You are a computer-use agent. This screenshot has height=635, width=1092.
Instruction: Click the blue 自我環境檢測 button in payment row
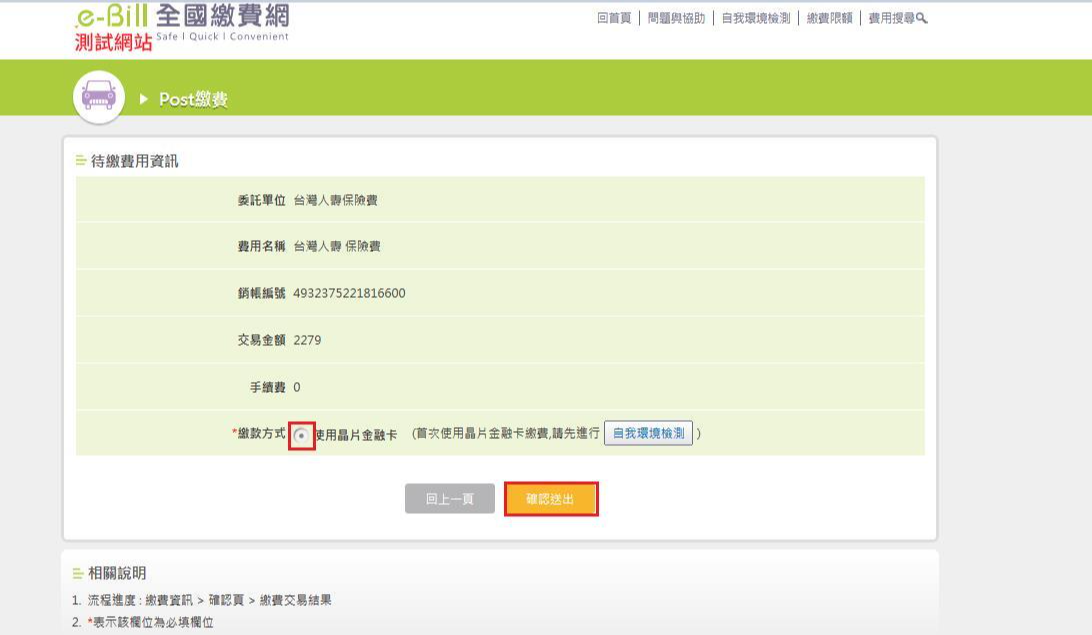648,433
